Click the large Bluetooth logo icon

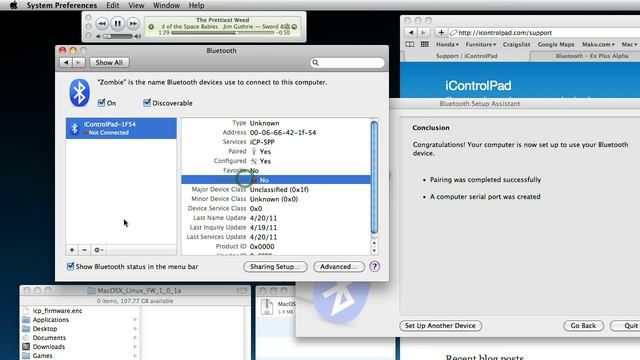tap(79, 93)
